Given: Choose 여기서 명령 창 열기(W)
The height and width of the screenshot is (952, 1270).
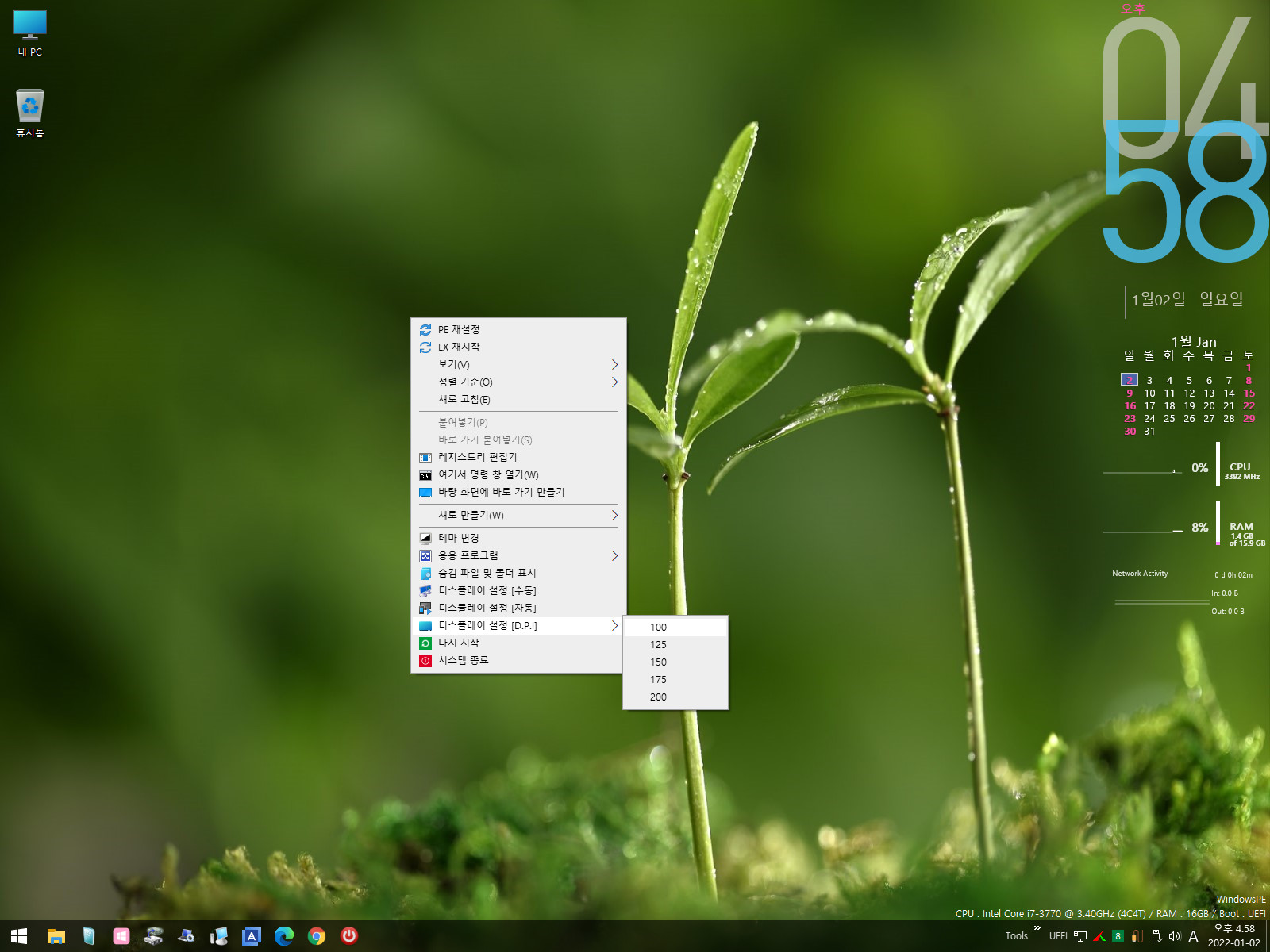Looking at the screenshot, I should point(518,474).
